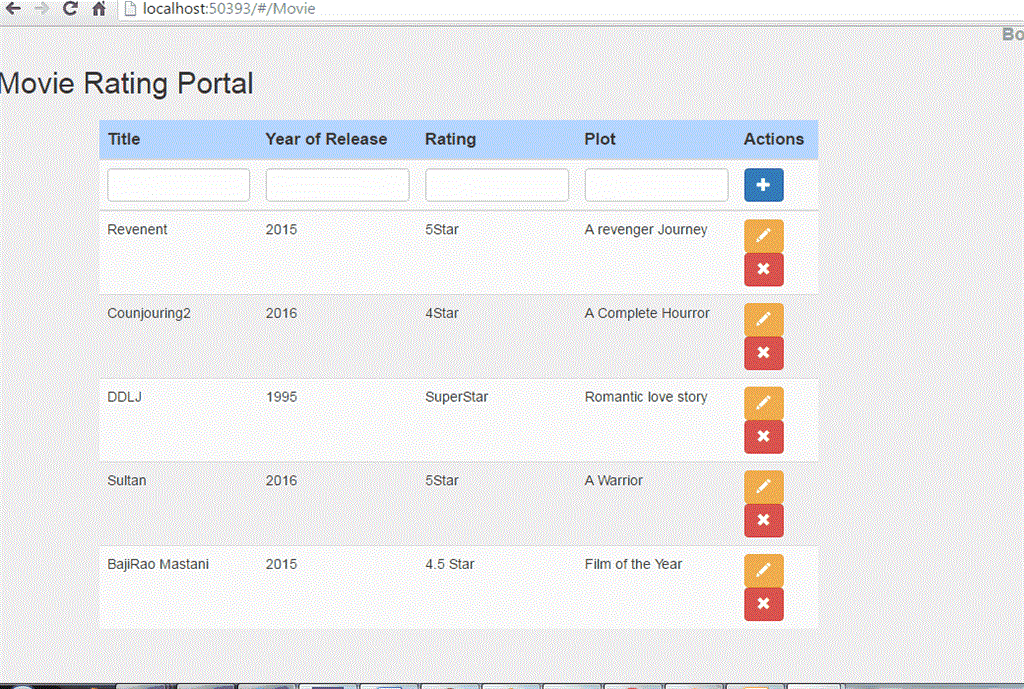Click the Romantic love story plot
The width and height of the screenshot is (1024, 689).
(646, 397)
